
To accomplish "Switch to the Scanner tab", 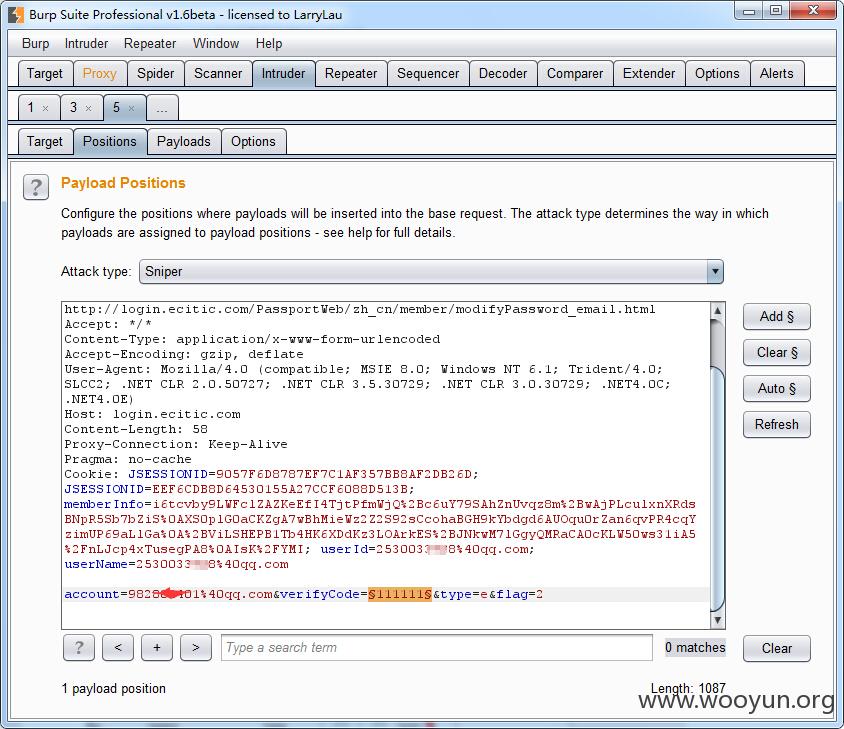I will [x=218, y=73].
